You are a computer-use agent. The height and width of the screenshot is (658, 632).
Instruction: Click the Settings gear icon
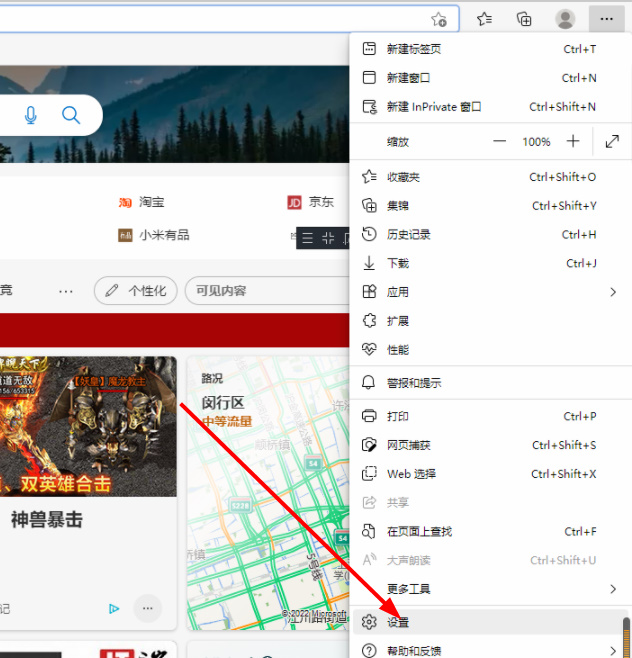click(x=369, y=622)
